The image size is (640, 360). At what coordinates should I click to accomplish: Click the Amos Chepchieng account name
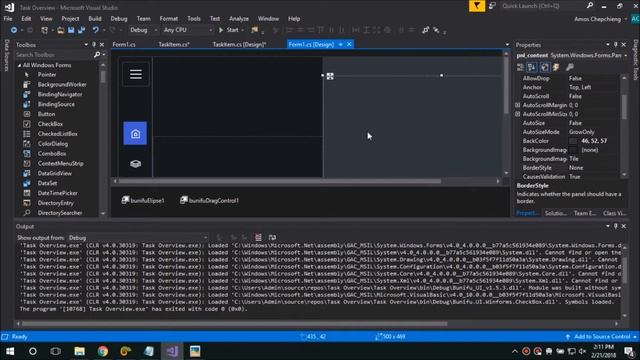click(597, 19)
